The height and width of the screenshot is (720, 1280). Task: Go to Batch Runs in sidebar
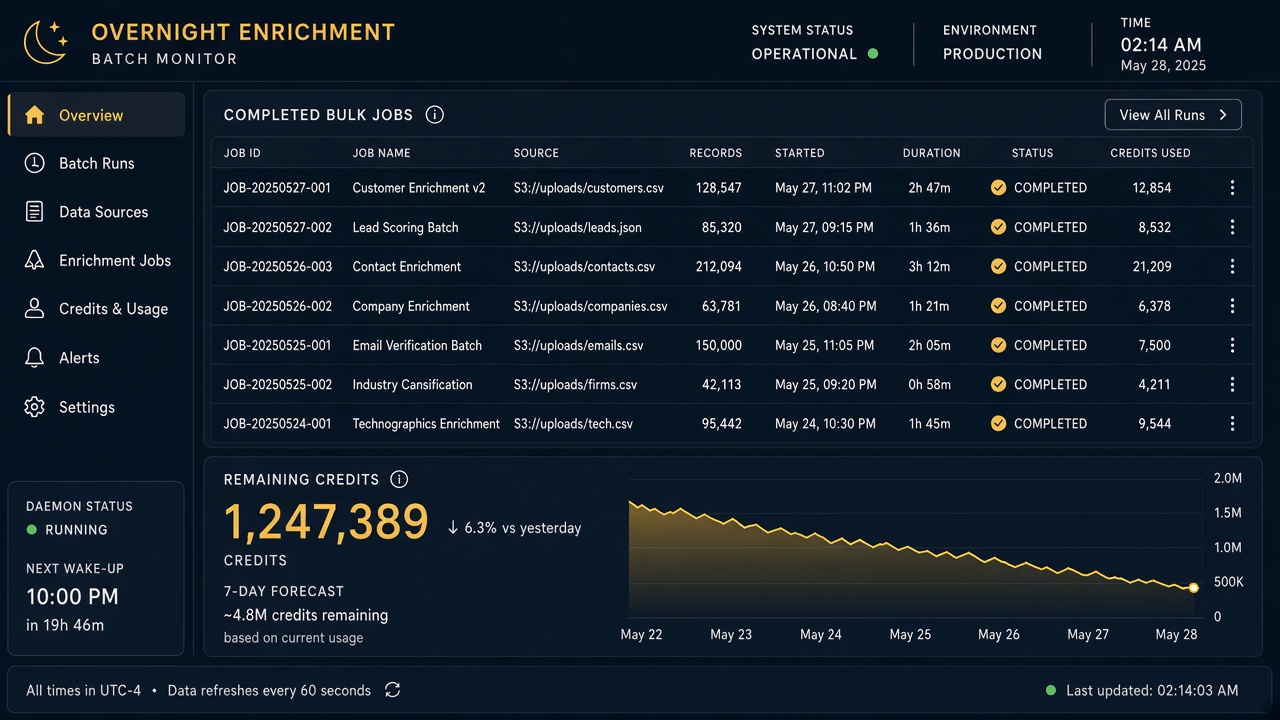[x=97, y=163]
